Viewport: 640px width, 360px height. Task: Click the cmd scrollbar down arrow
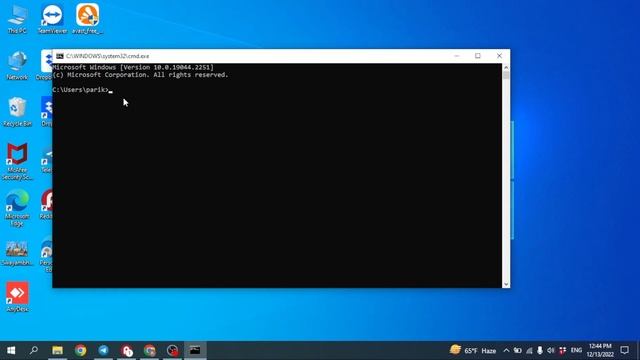pos(506,284)
